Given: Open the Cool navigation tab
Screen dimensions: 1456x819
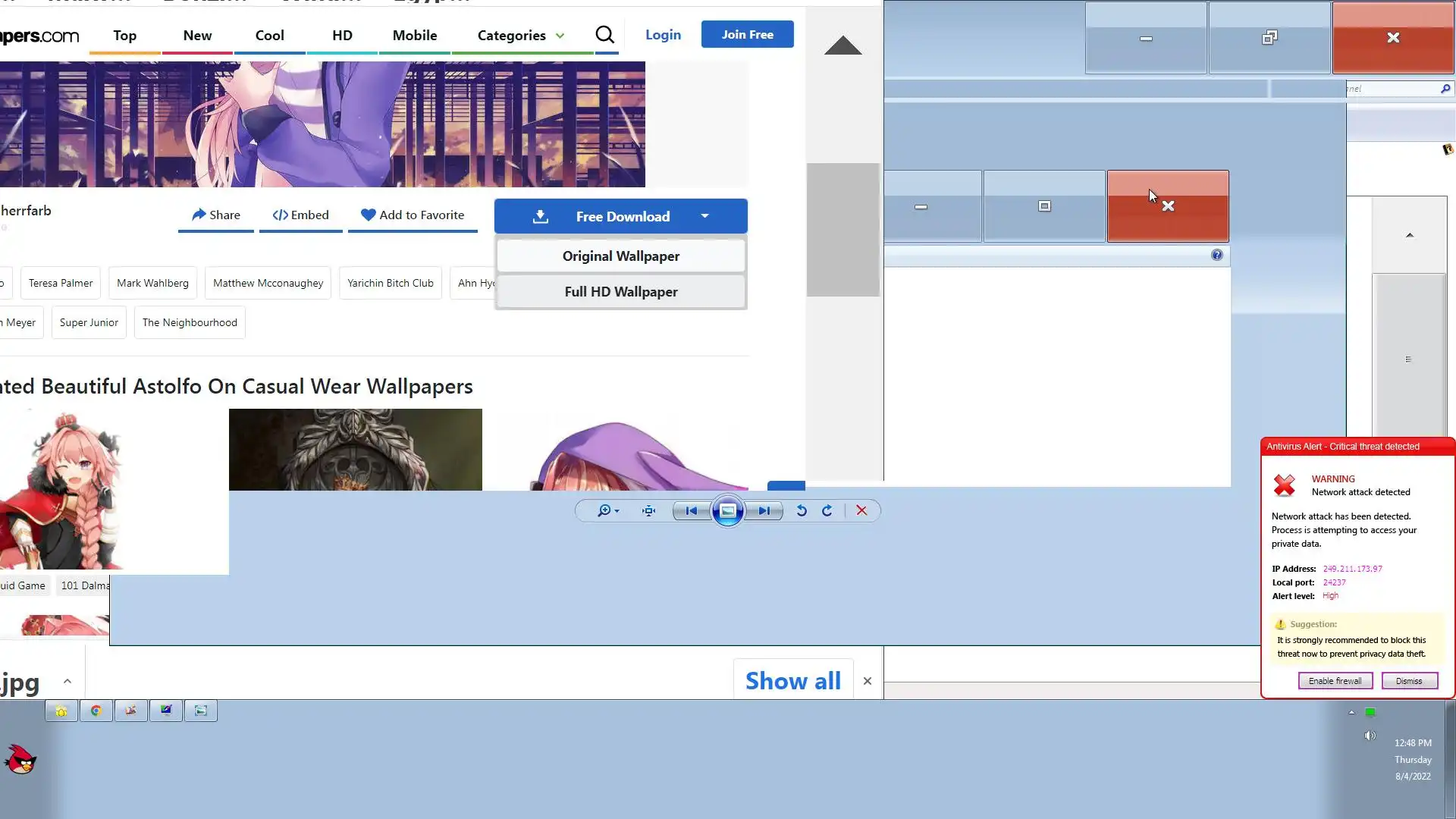Looking at the screenshot, I should coord(269,36).
